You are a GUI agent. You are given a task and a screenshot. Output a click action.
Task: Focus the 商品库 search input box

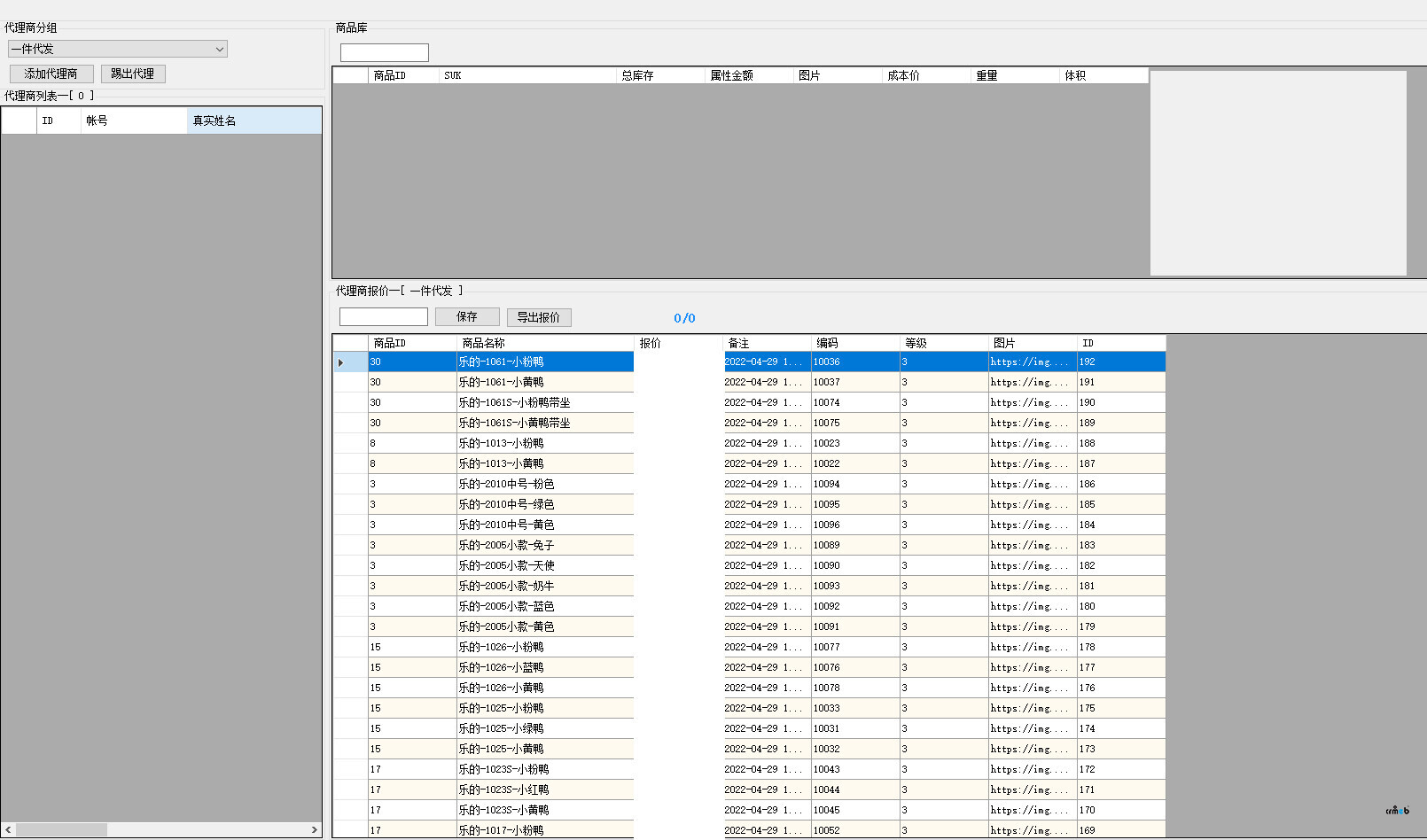tap(384, 53)
